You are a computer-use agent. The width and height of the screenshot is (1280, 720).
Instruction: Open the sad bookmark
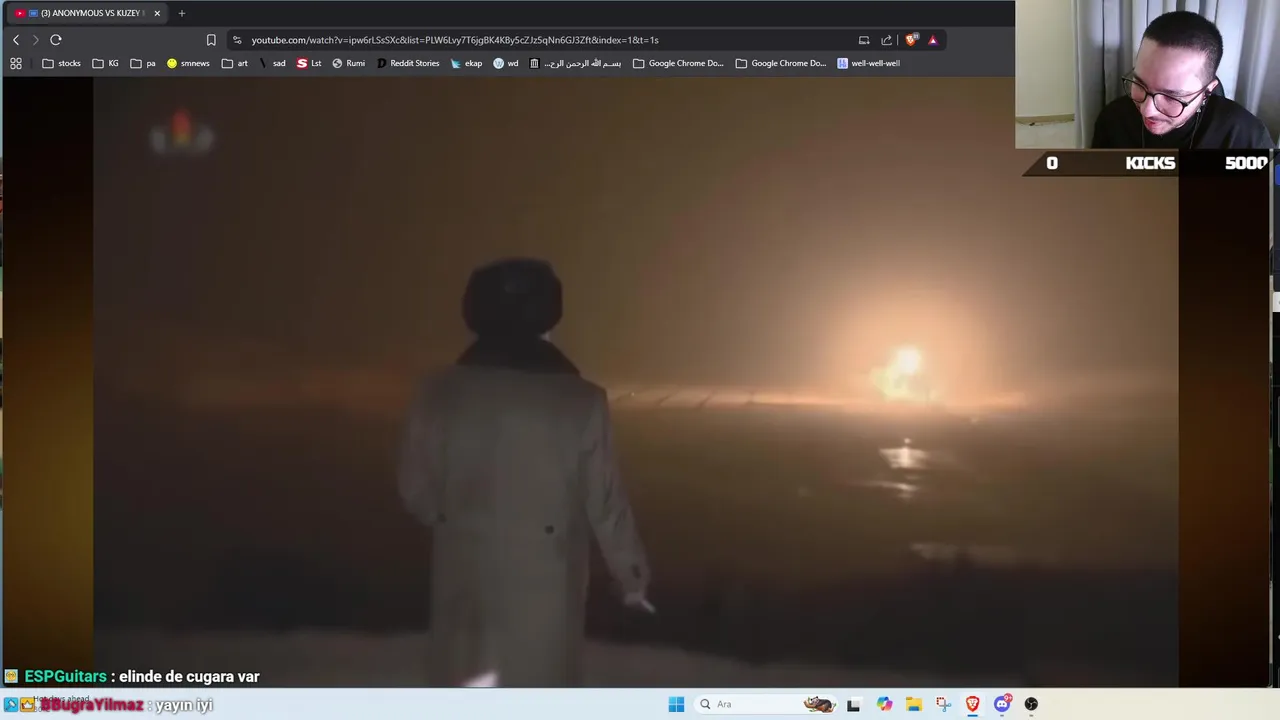pyautogui.click(x=272, y=63)
